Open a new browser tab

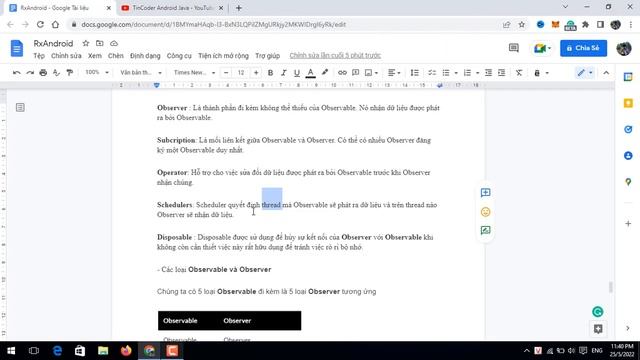(x=239, y=8)
